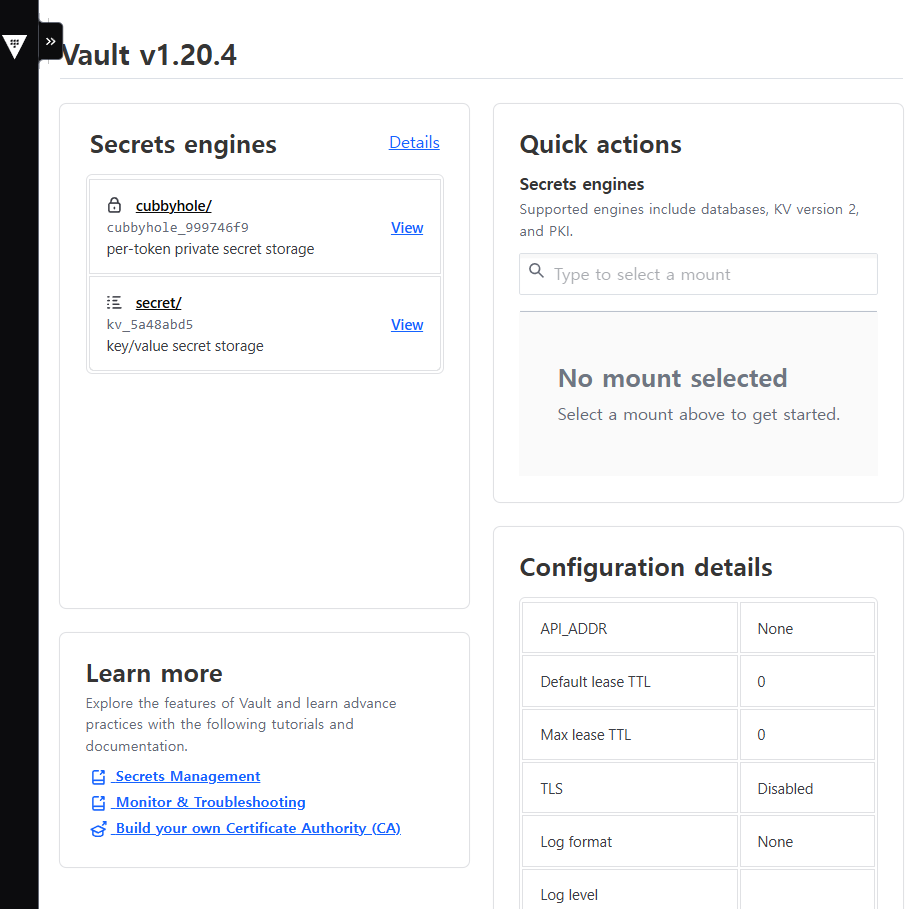Click the Learn more heading
This screenshot has width=916, height=909.
(x=154, y=674)
